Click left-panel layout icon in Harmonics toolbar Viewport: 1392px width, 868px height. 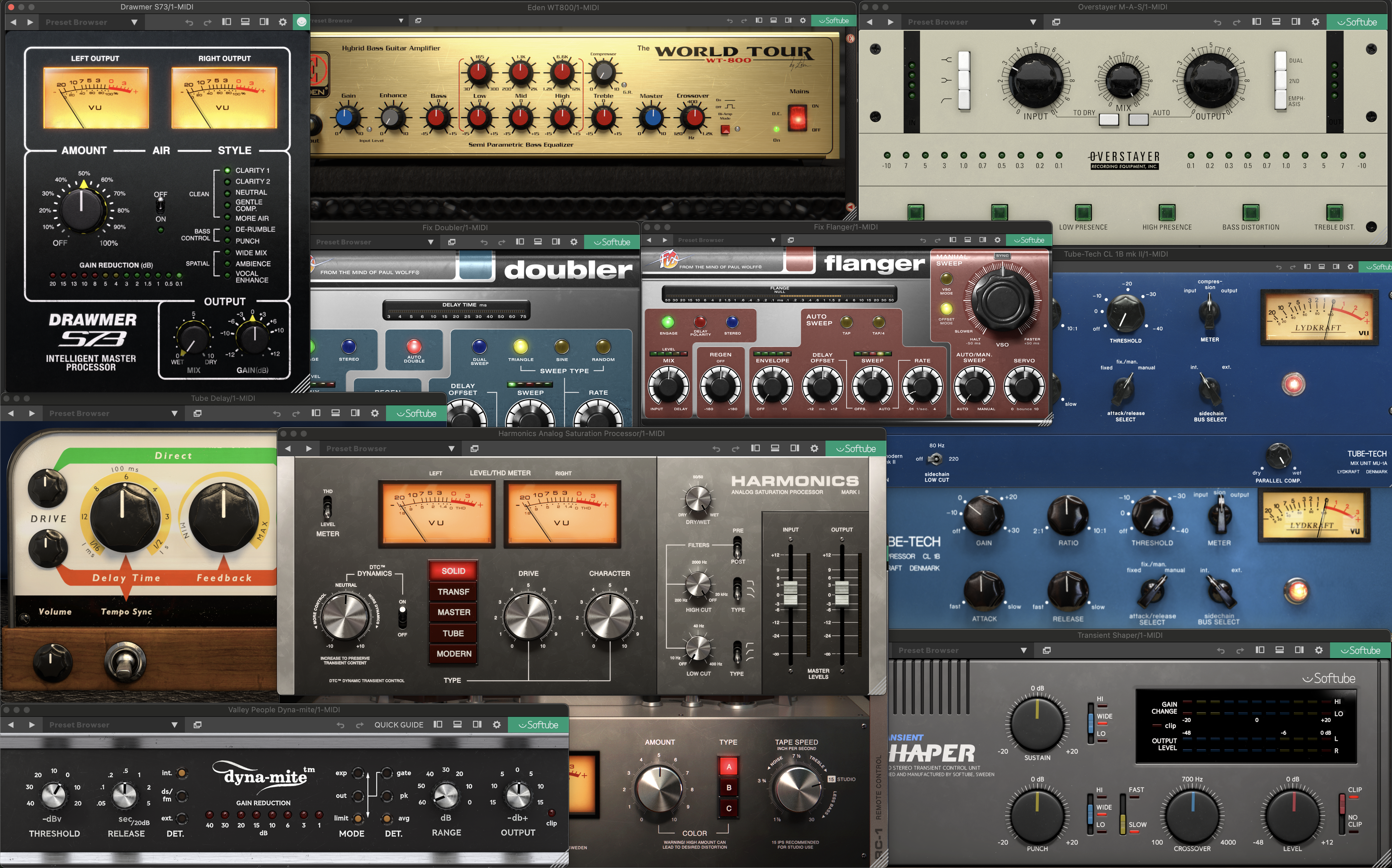point(755,448)
